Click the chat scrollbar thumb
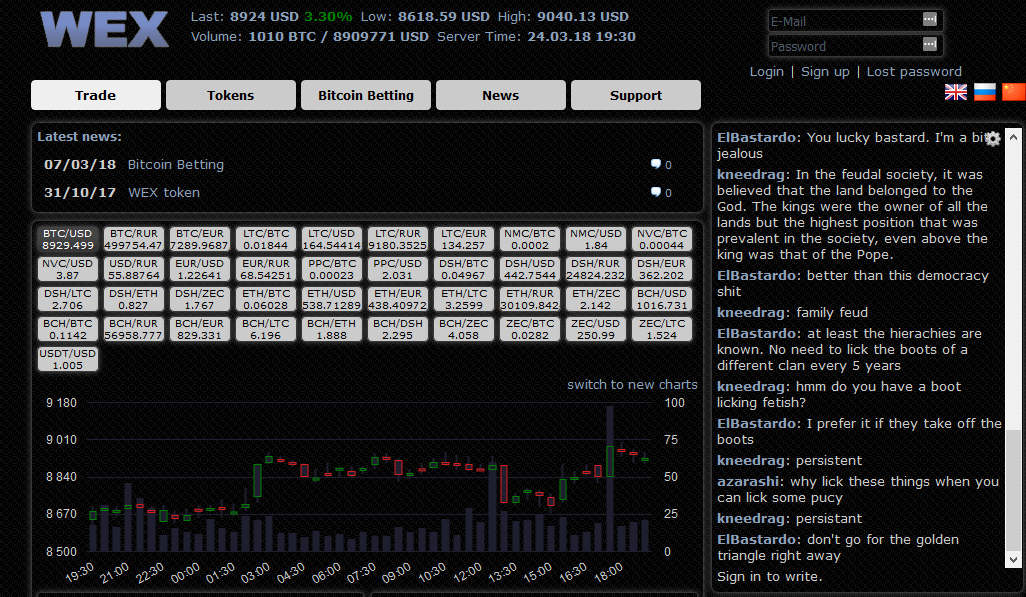This screenshot has height=597, width=1026. tap(1013, 490)
